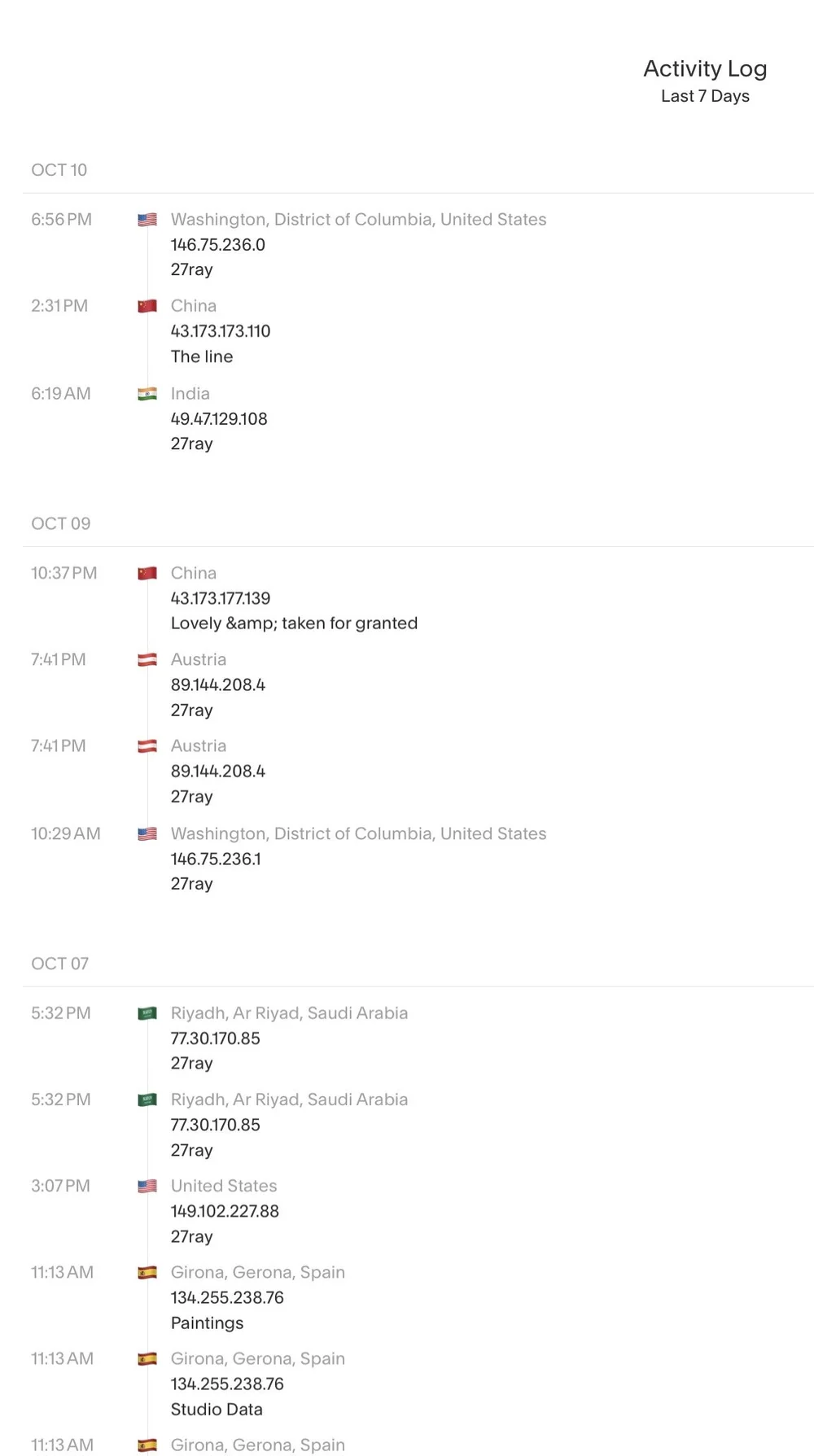Select the India flag icon at 6:19 AM

pos(147,394)
